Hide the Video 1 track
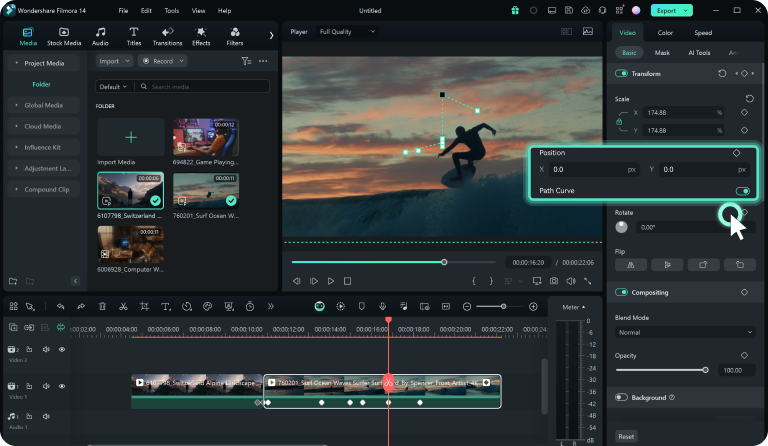 [x=62, y=386]
